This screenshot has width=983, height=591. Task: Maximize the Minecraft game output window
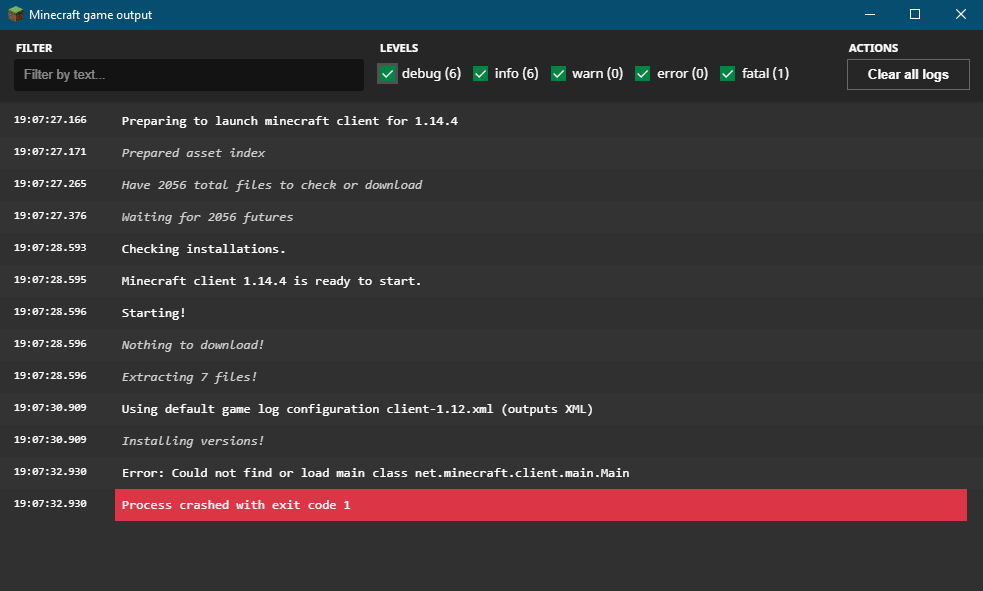tap(915, 14)
